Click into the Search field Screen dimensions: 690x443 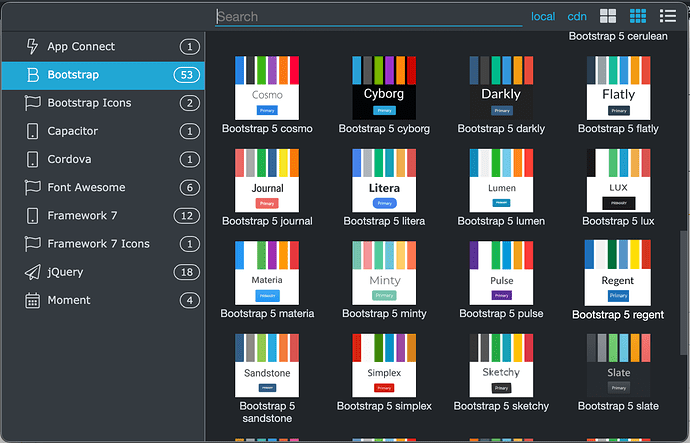pyautogui.click(x=368, y=17)
